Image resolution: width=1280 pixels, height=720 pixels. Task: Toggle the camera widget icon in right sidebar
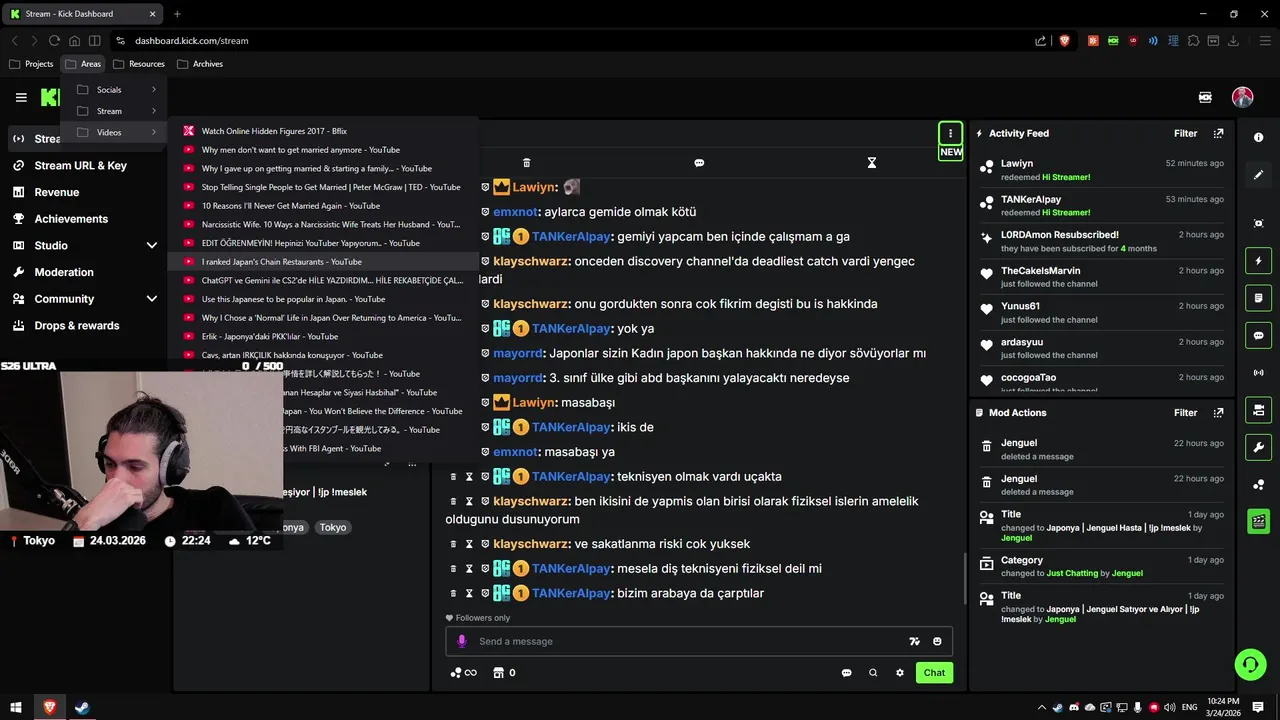coord(1259,410)
